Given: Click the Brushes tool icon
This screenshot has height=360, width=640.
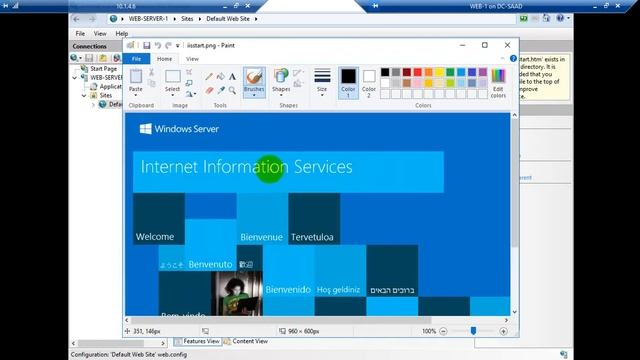Looking at the screenshot, I should point(254,77).
